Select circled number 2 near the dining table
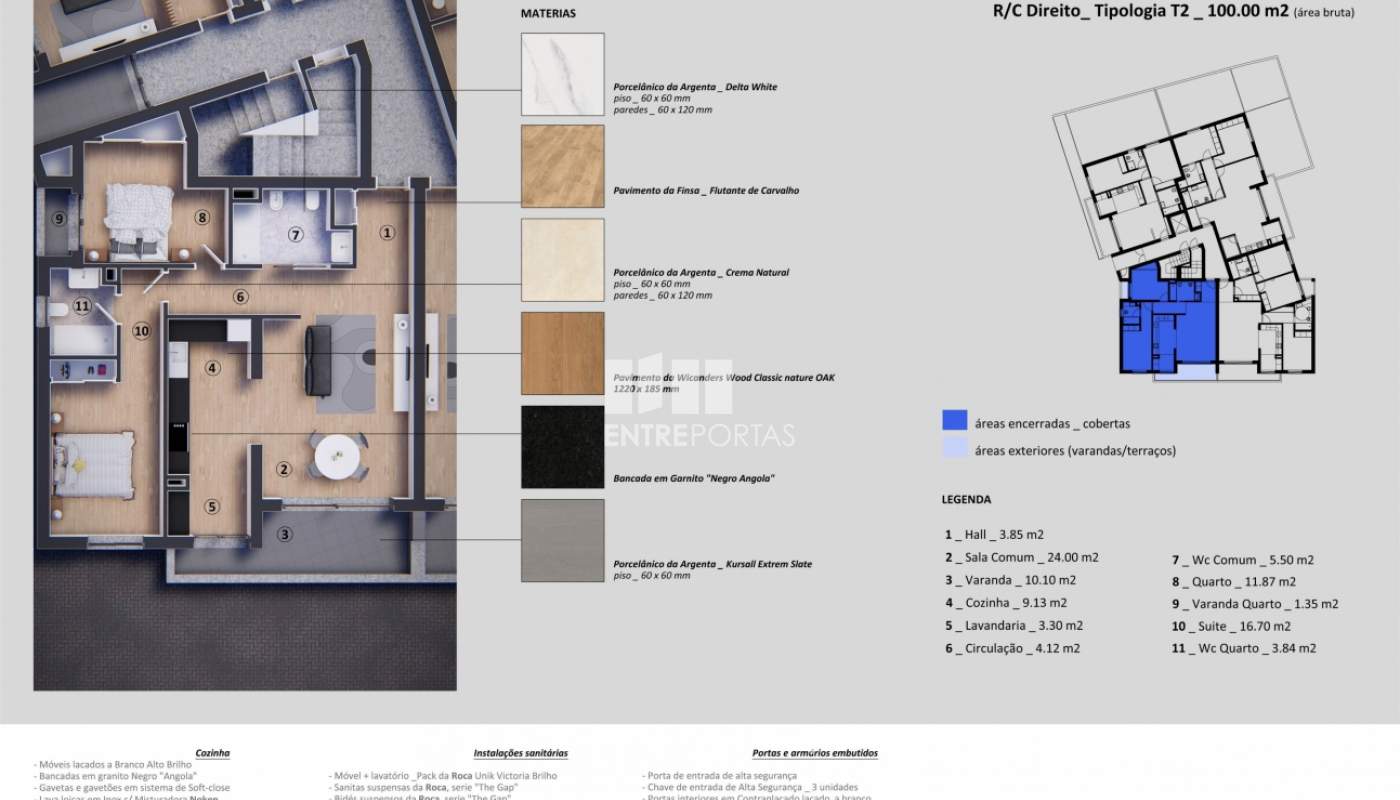The width and height of the screenshot is (1400, 800). pyautogui.click(x=284, y=469)
